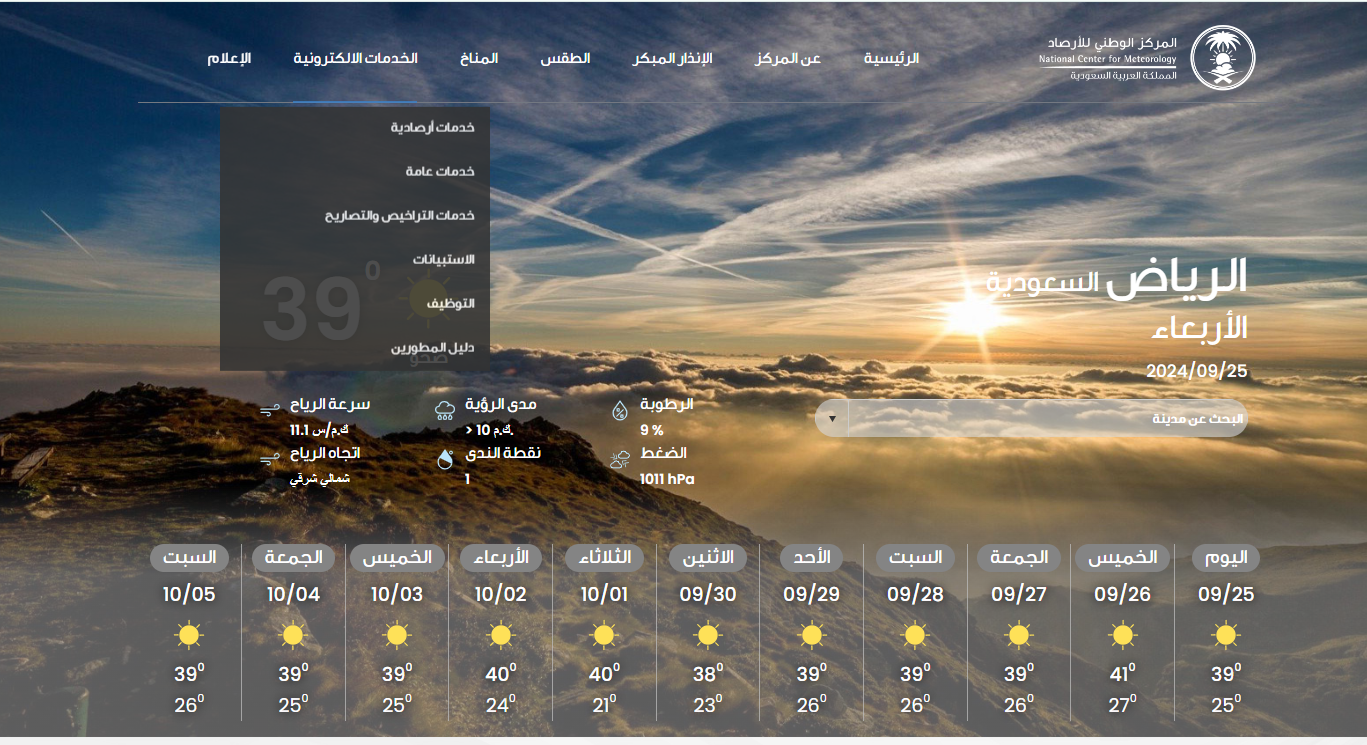Click the الخميس button for 09/26

point(1122,557)
